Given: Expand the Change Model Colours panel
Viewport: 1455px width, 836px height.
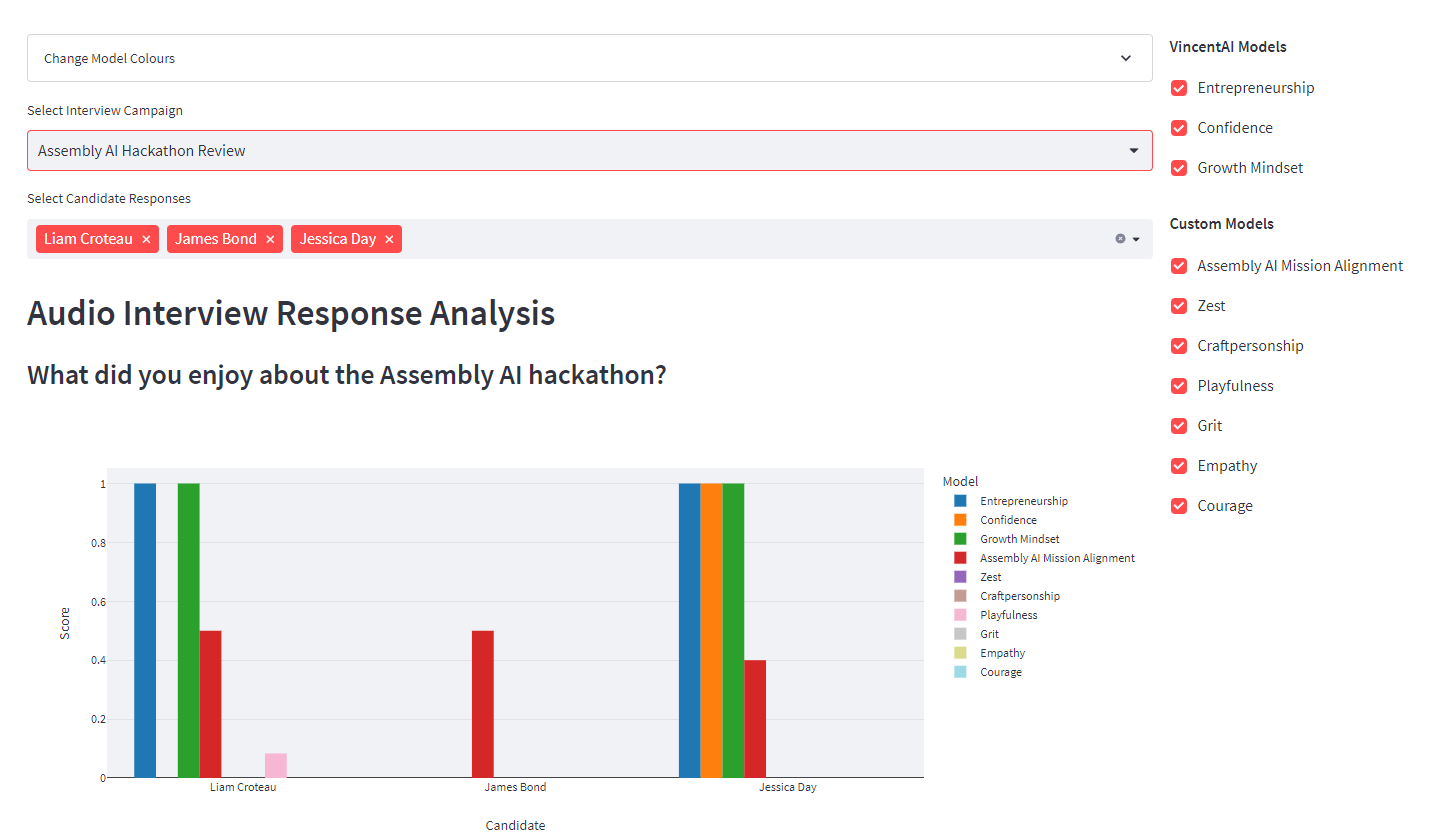Looking at the screenshot, I should pyautogui.click(x=589, y=58).
